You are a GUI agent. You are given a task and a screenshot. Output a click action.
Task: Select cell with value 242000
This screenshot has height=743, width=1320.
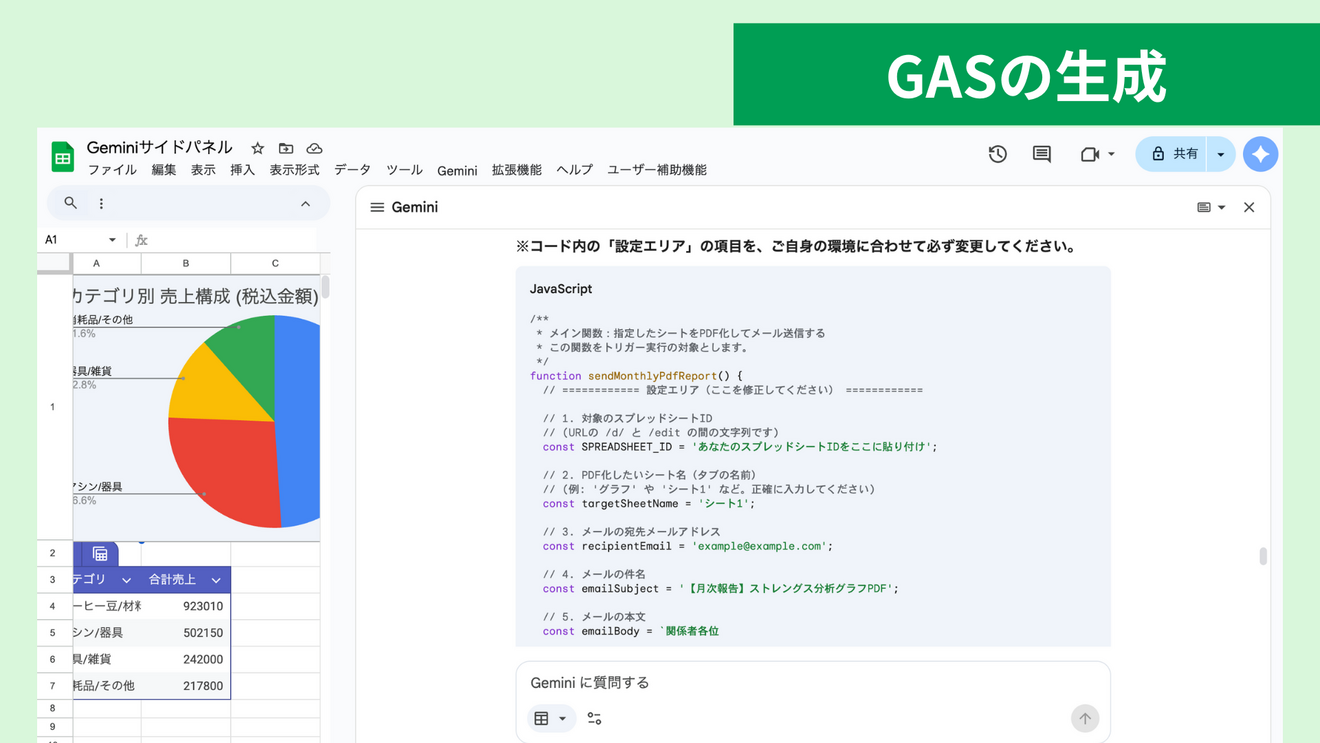click(x=186, y=659)
